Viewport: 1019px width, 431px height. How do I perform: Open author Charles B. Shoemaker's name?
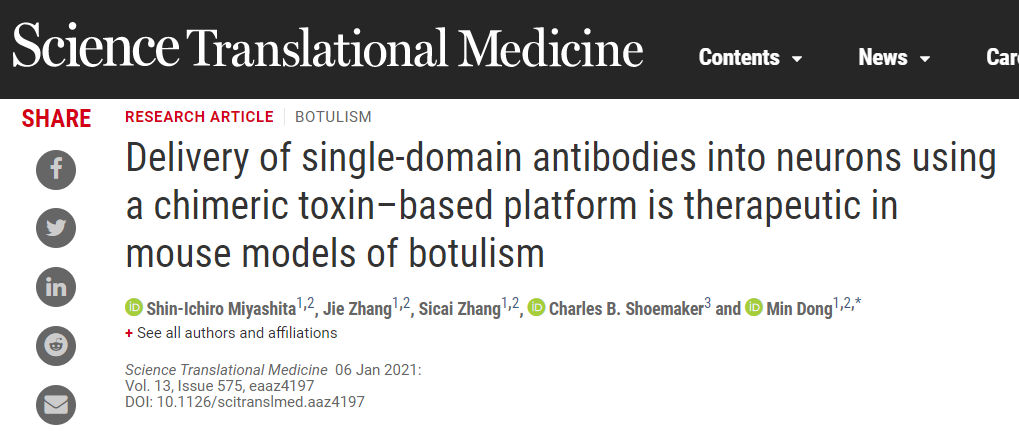click(x=626, y=308)
